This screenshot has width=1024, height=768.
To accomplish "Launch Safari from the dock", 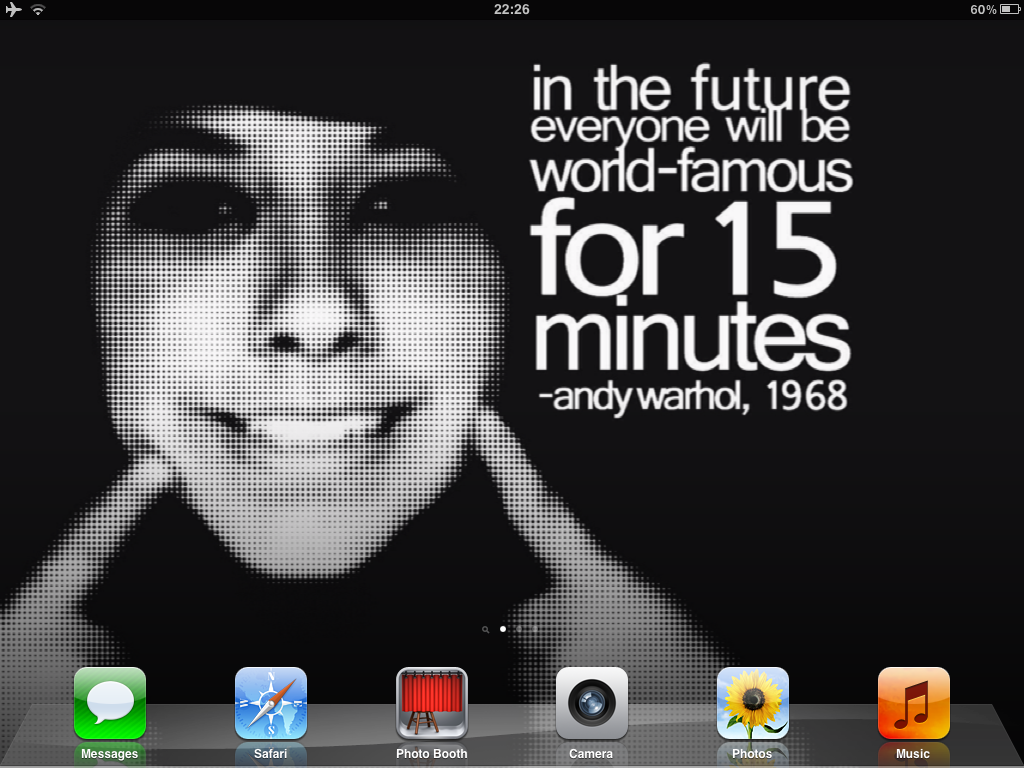I will (270, 703).
